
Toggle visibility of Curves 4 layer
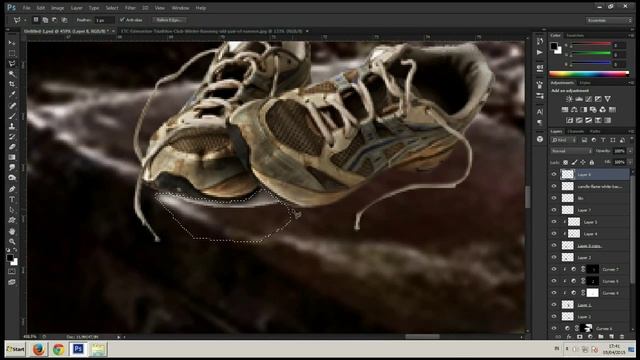[554, 293]
